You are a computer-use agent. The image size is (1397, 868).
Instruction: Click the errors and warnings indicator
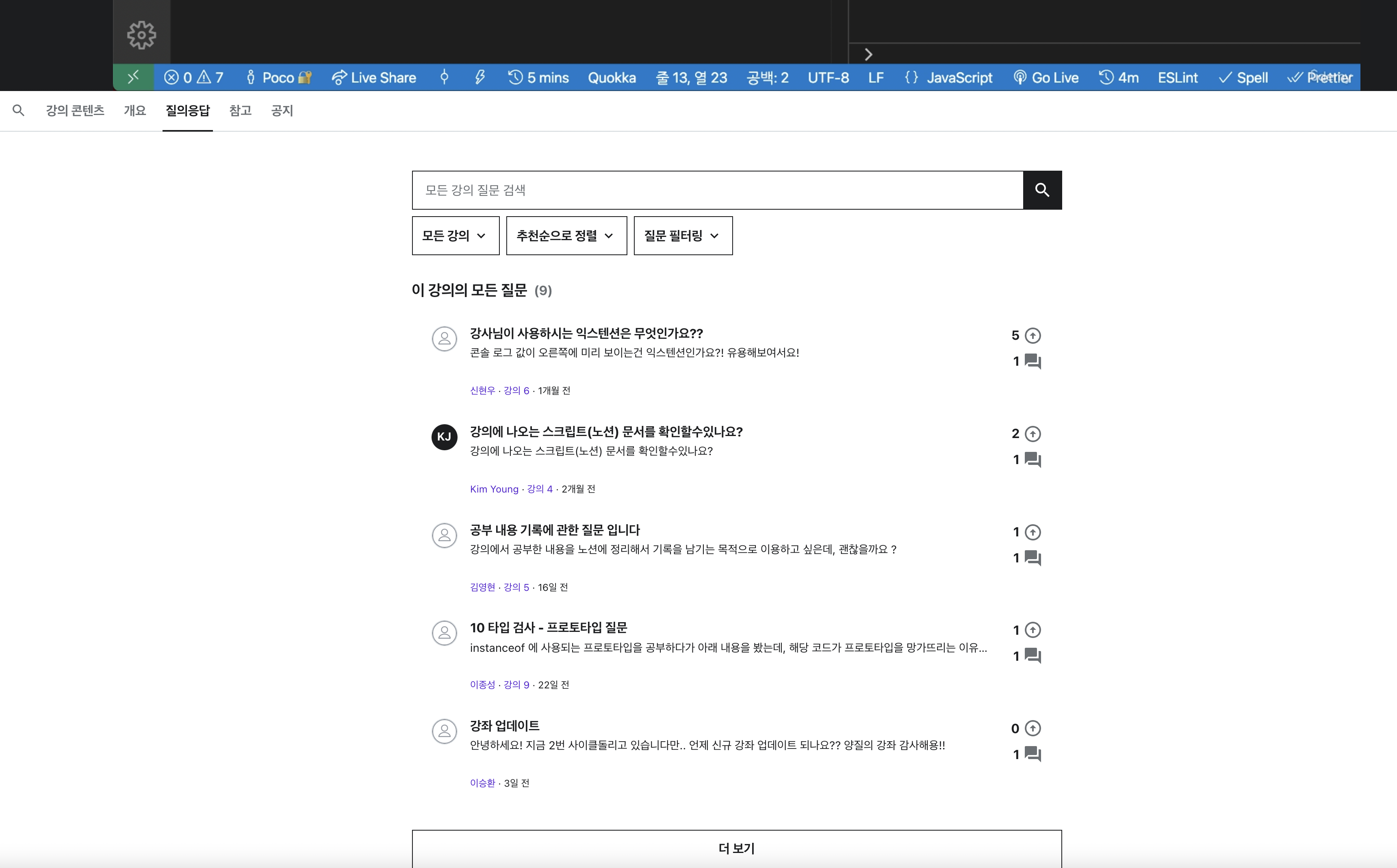click(193, 78)
